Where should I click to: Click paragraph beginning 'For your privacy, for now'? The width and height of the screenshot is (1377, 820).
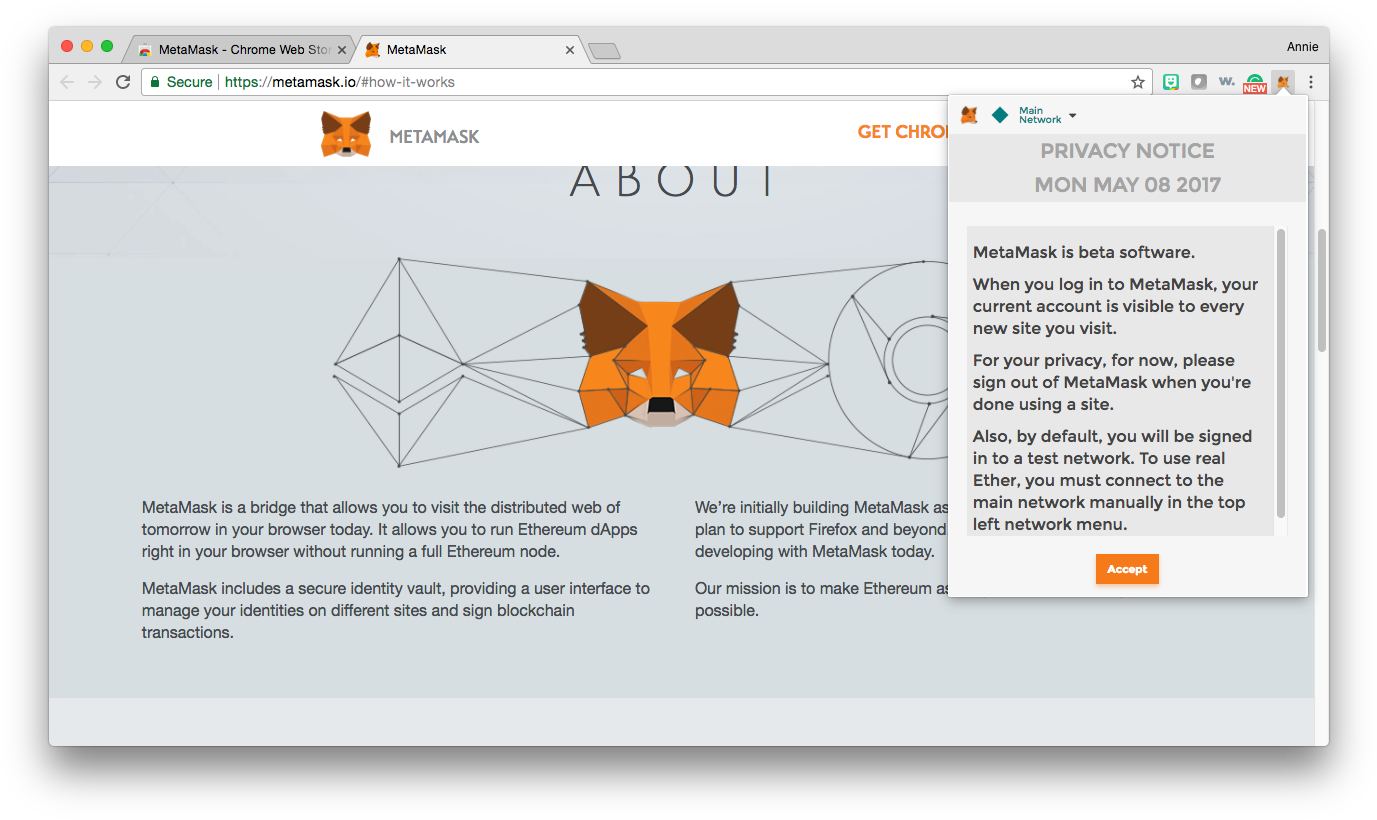point(1112,382)
